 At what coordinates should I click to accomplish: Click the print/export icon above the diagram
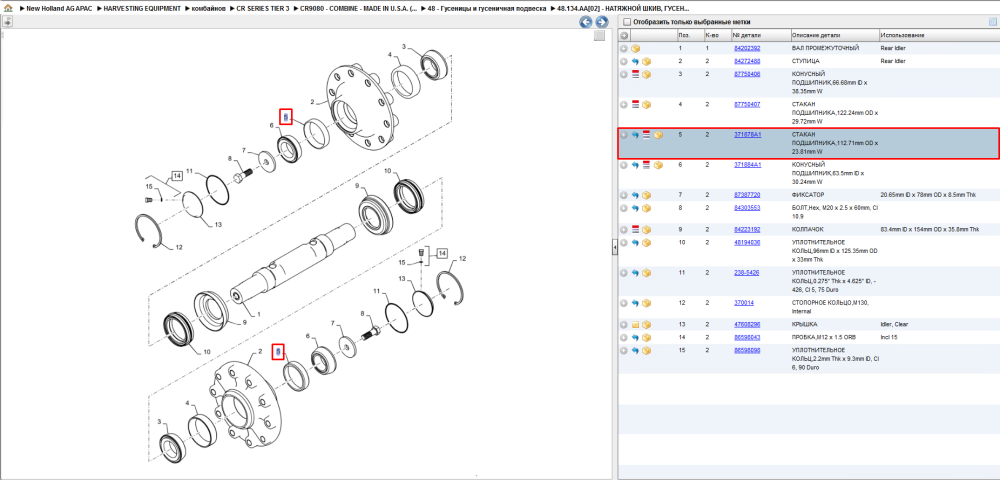[x=7, y=22]
